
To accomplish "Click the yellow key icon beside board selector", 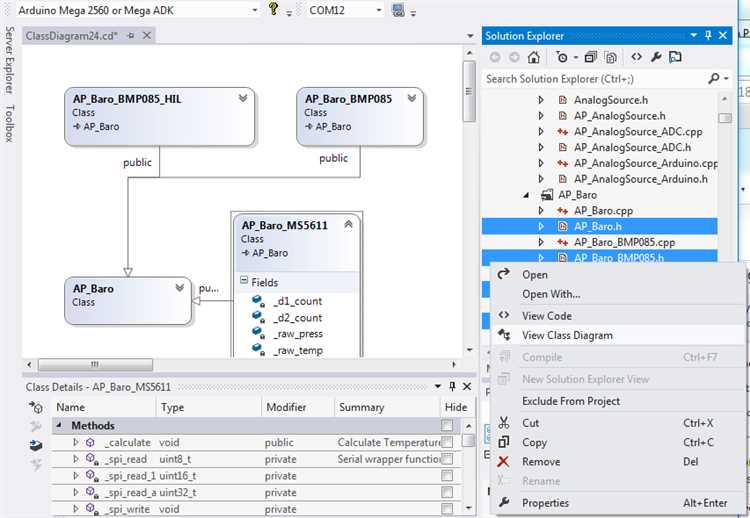I will pyautogui.click(x=273, y=9).
